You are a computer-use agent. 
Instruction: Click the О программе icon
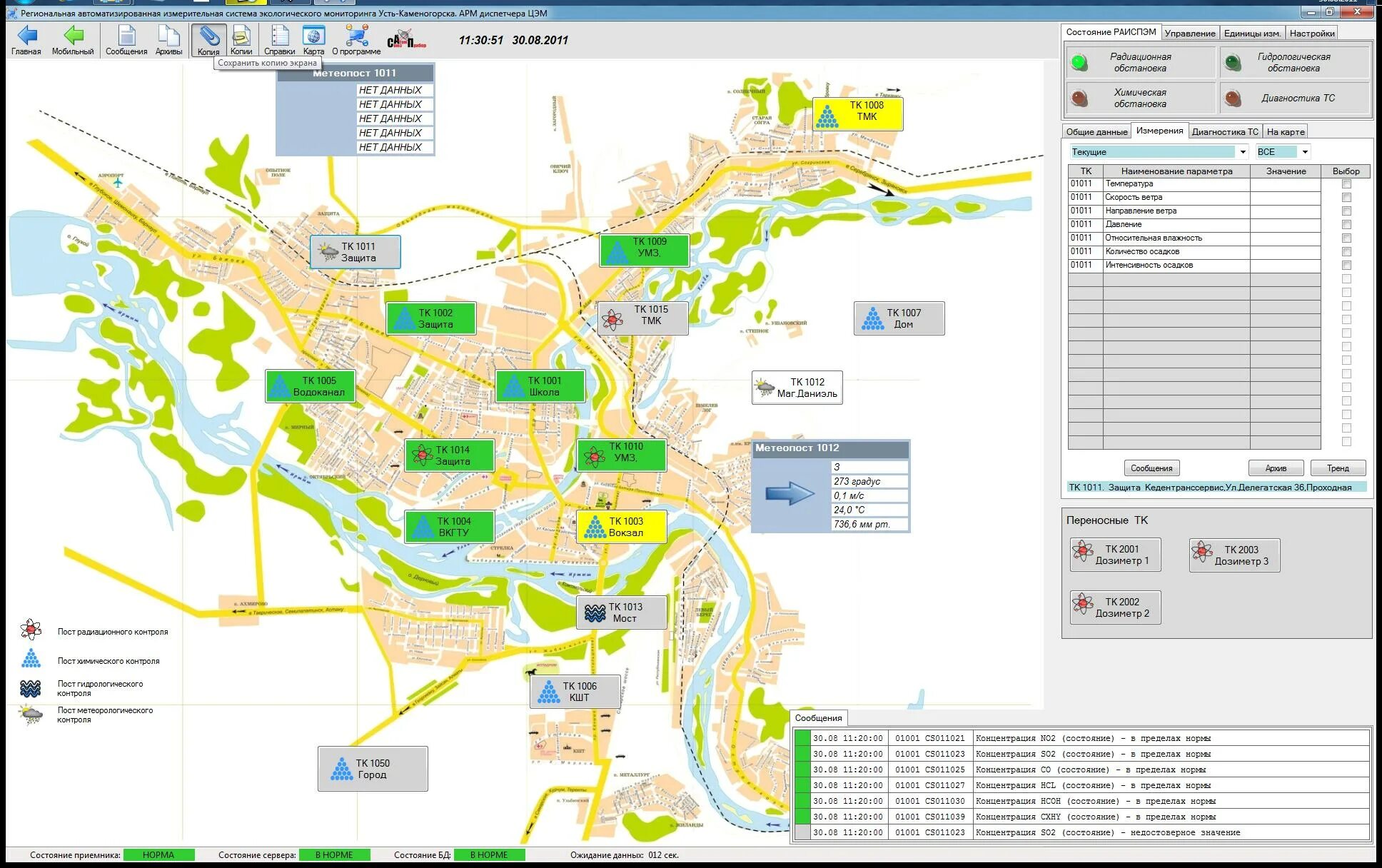tap(356, 36)
